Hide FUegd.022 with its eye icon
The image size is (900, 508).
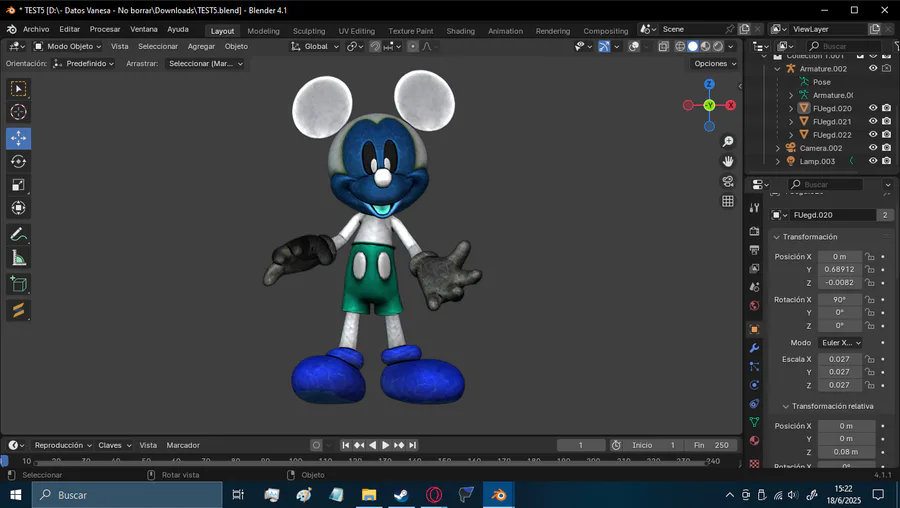click(x=873, y=134)
